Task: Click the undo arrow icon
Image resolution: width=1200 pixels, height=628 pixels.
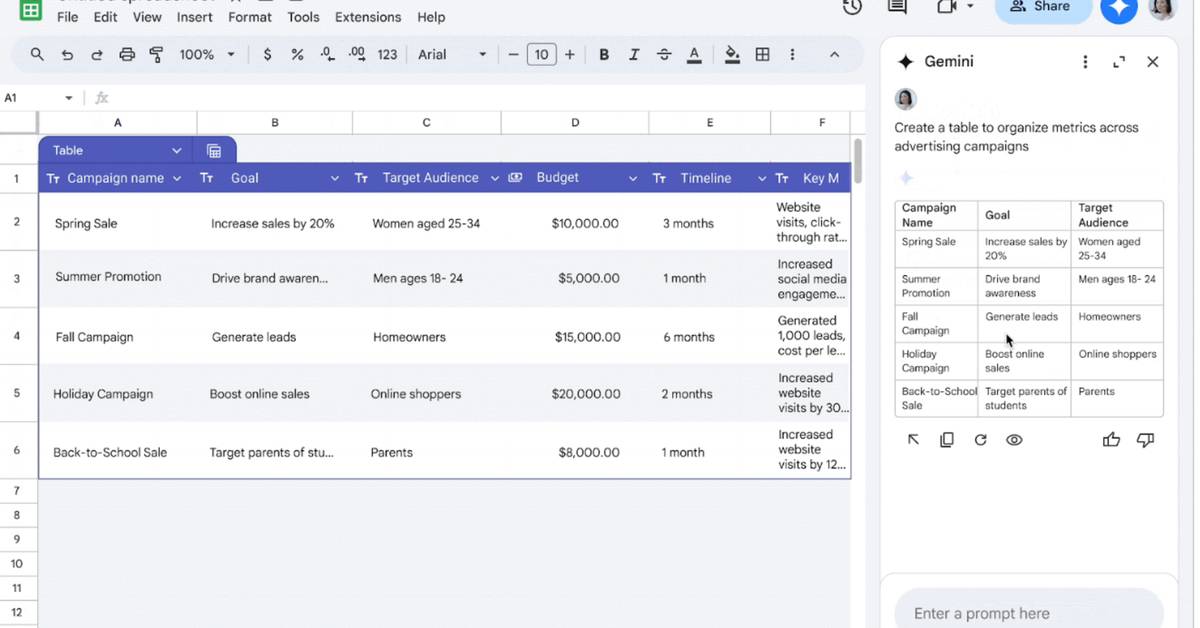Action: point(67,55)
